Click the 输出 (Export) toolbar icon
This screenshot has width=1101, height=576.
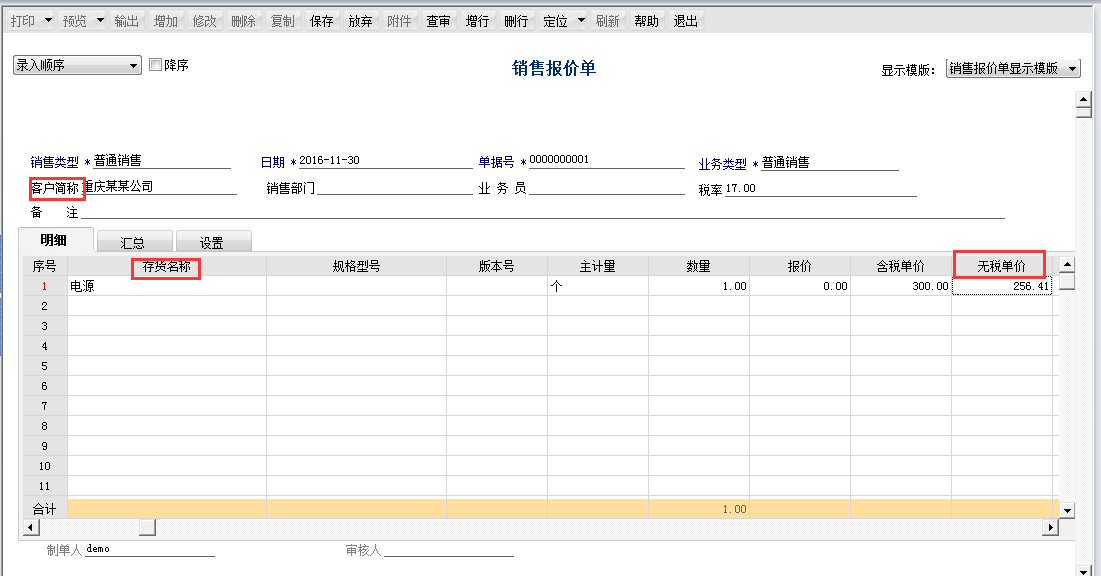tap(126, 20)
